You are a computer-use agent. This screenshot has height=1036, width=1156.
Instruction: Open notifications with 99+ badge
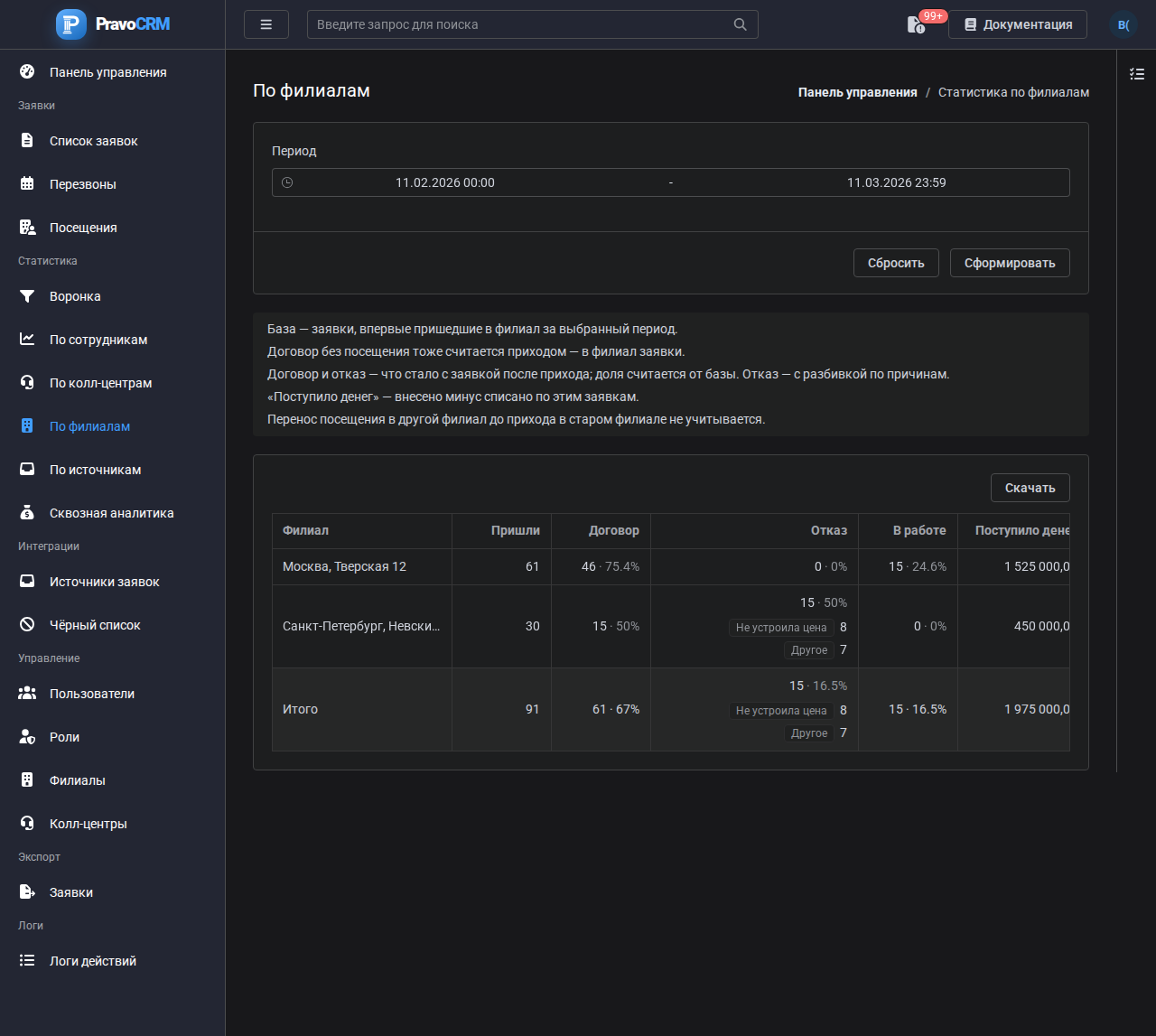pos(917,24)
